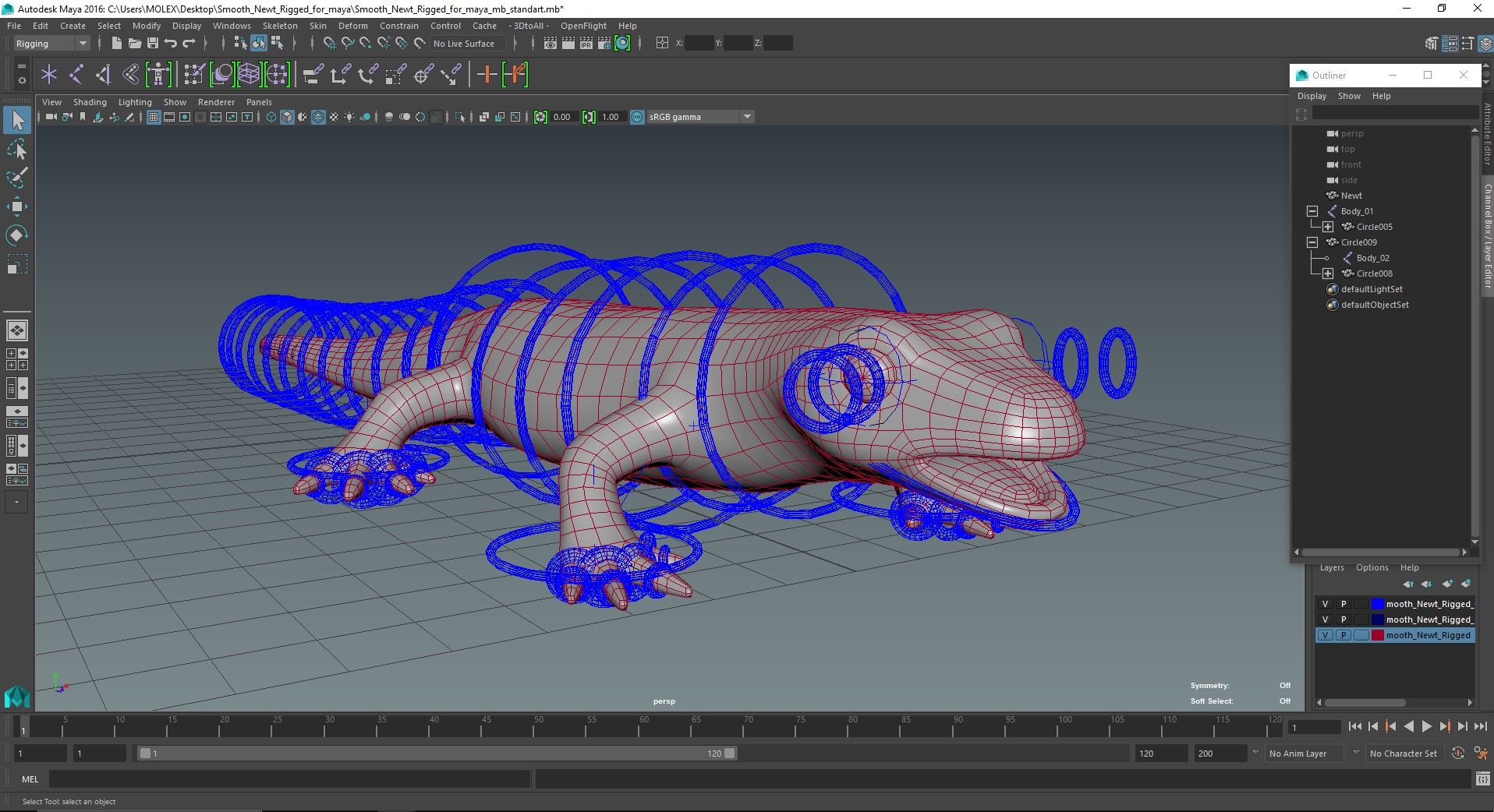Open the Rigging menu set dropdown
This screenshot has height=812, width=1494.
51,44
